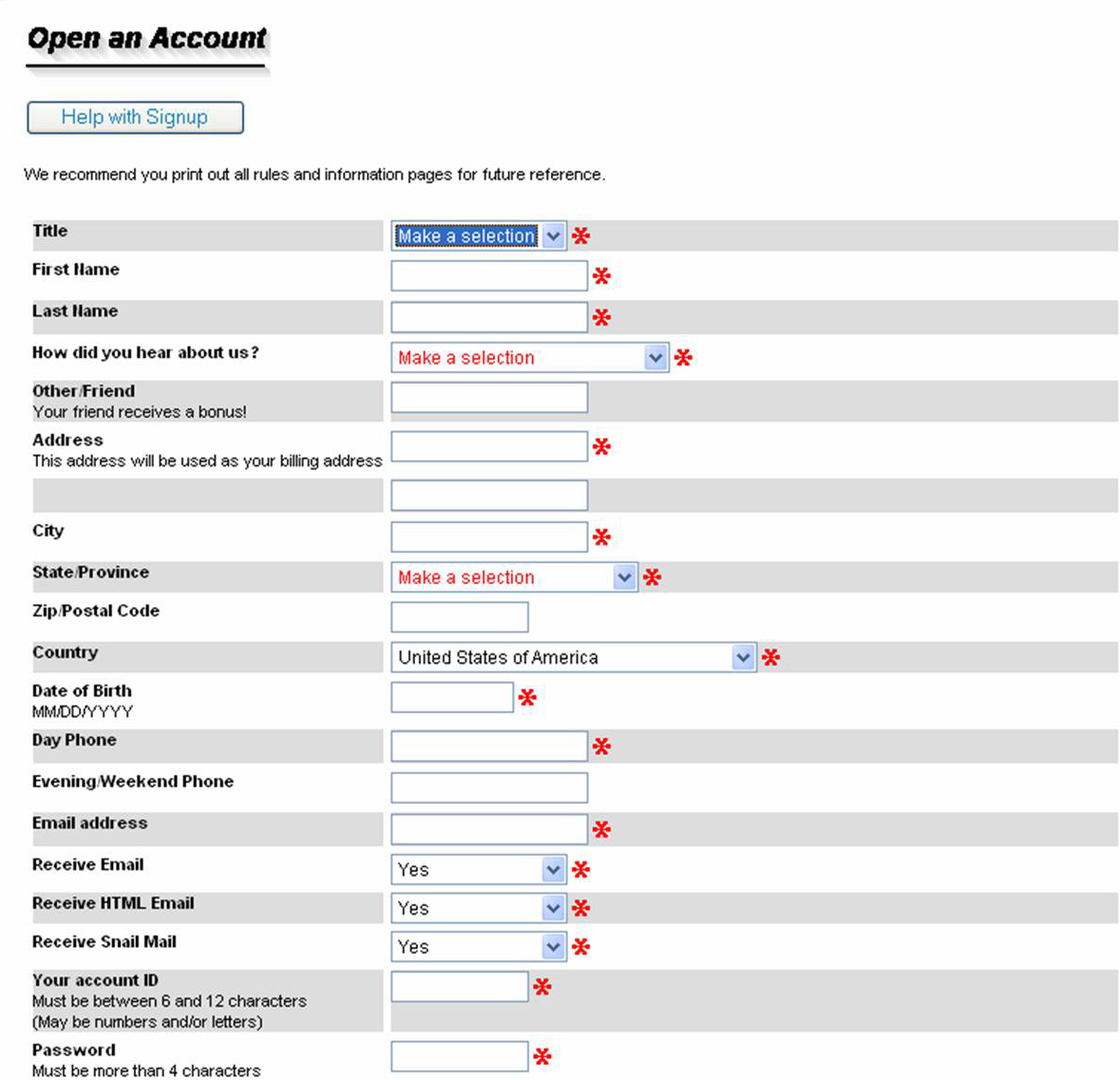Focus the Last Name input box
The height and width of the screenshot is (1080, 1120).
[488, 317]
